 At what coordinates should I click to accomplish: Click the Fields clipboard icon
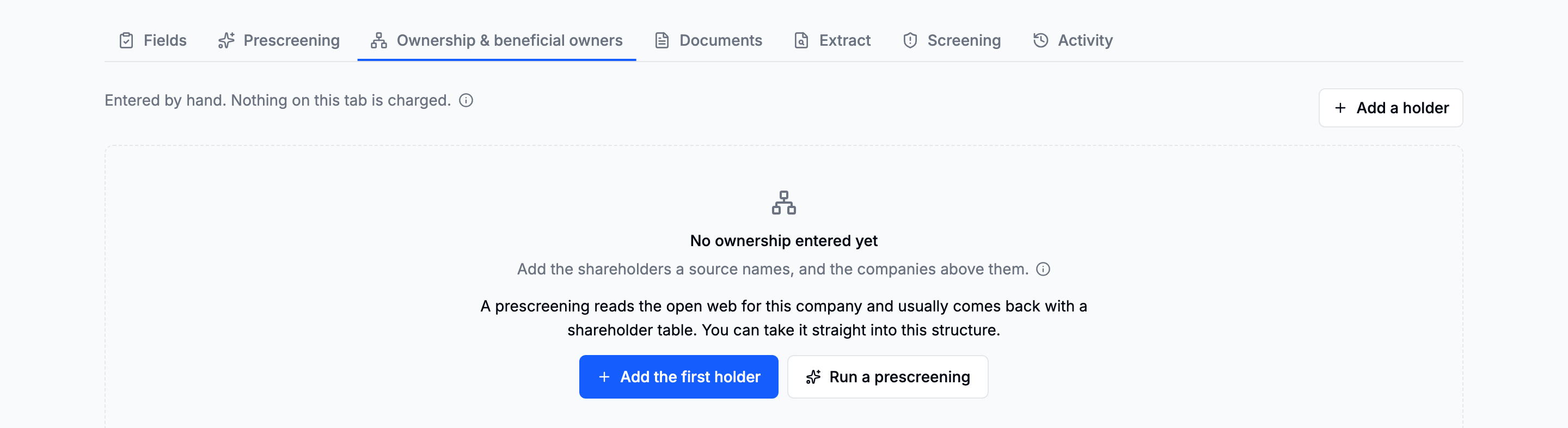126,40
